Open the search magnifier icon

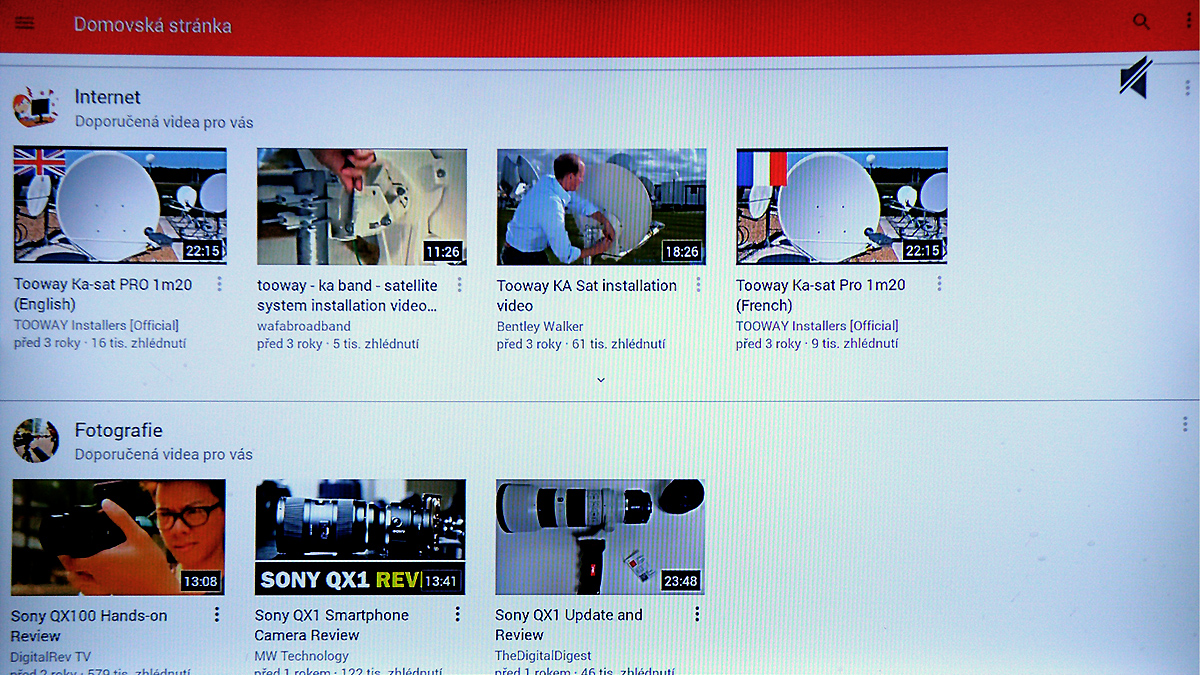[1141, 21]
